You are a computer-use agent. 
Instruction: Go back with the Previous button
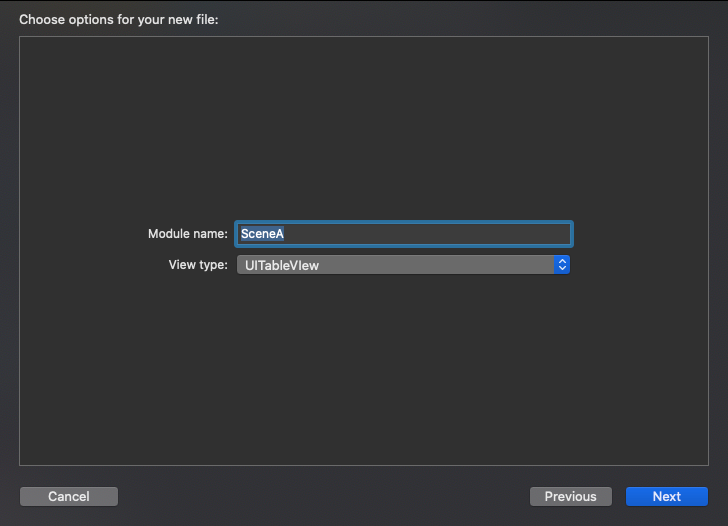click(571, 496)
